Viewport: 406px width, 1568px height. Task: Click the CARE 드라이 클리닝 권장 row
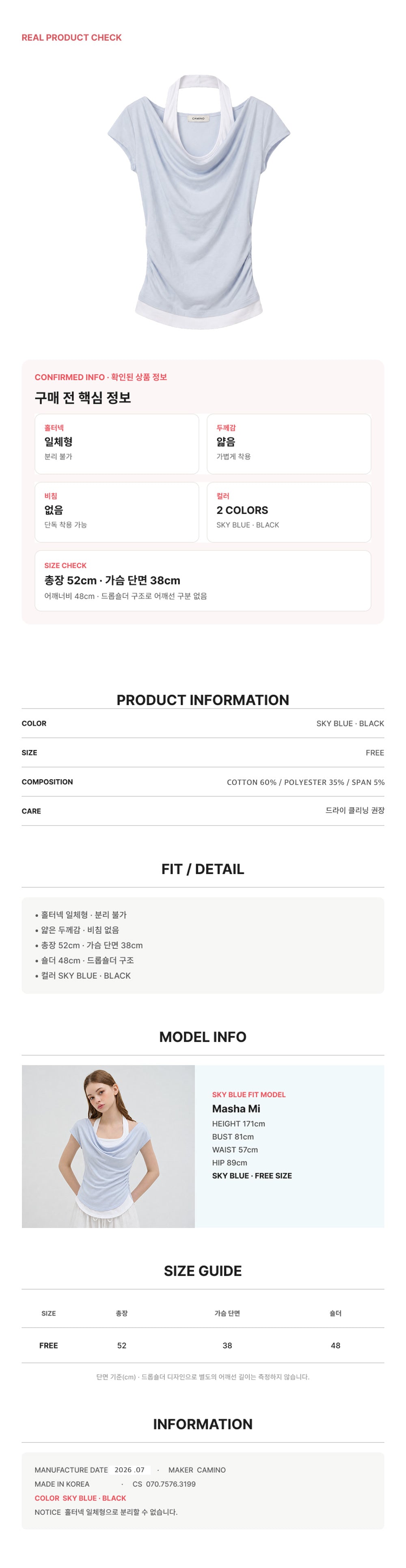(x=203, y=811)
